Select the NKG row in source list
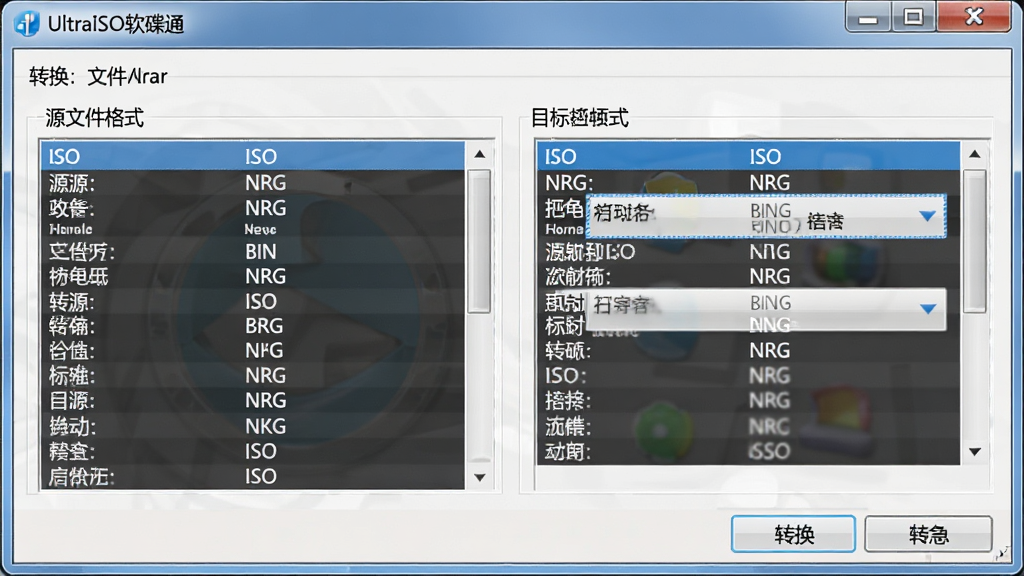 tap(253, 426)
